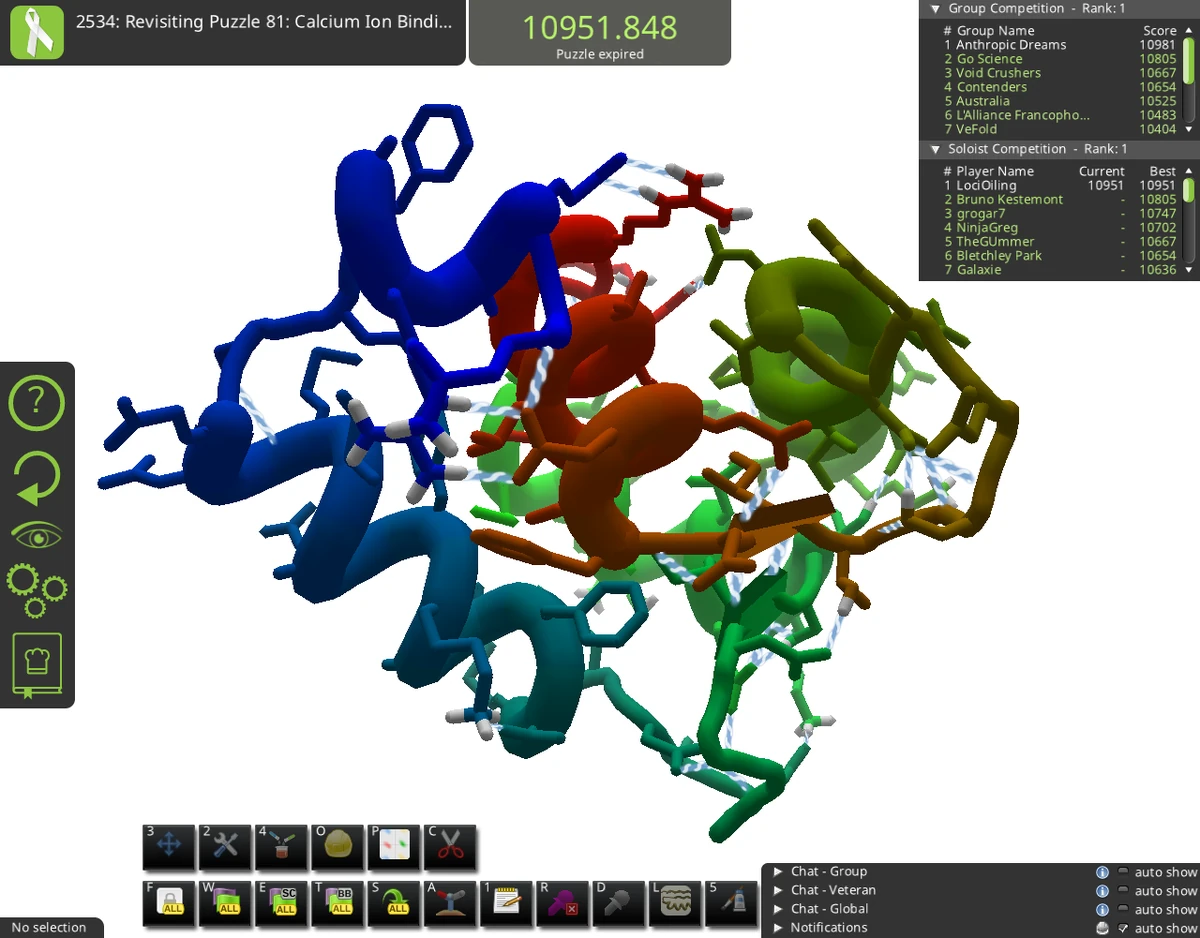Image resolution: width=1200 pixels, height=938 pixels.
Task: Select the Cut tool scissors
Action: click(x=449, y=848)
